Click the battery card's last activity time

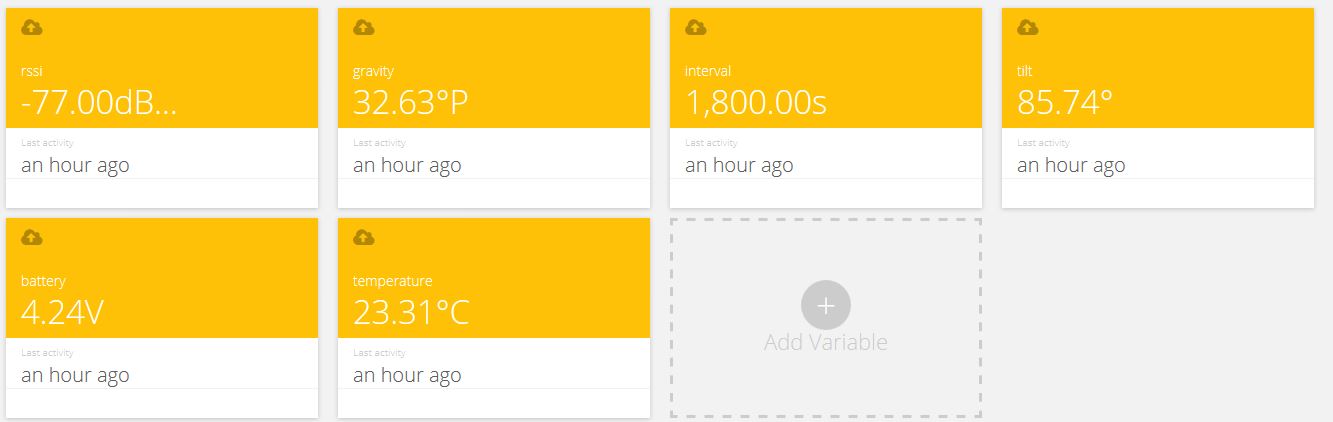tap(75, 376)
